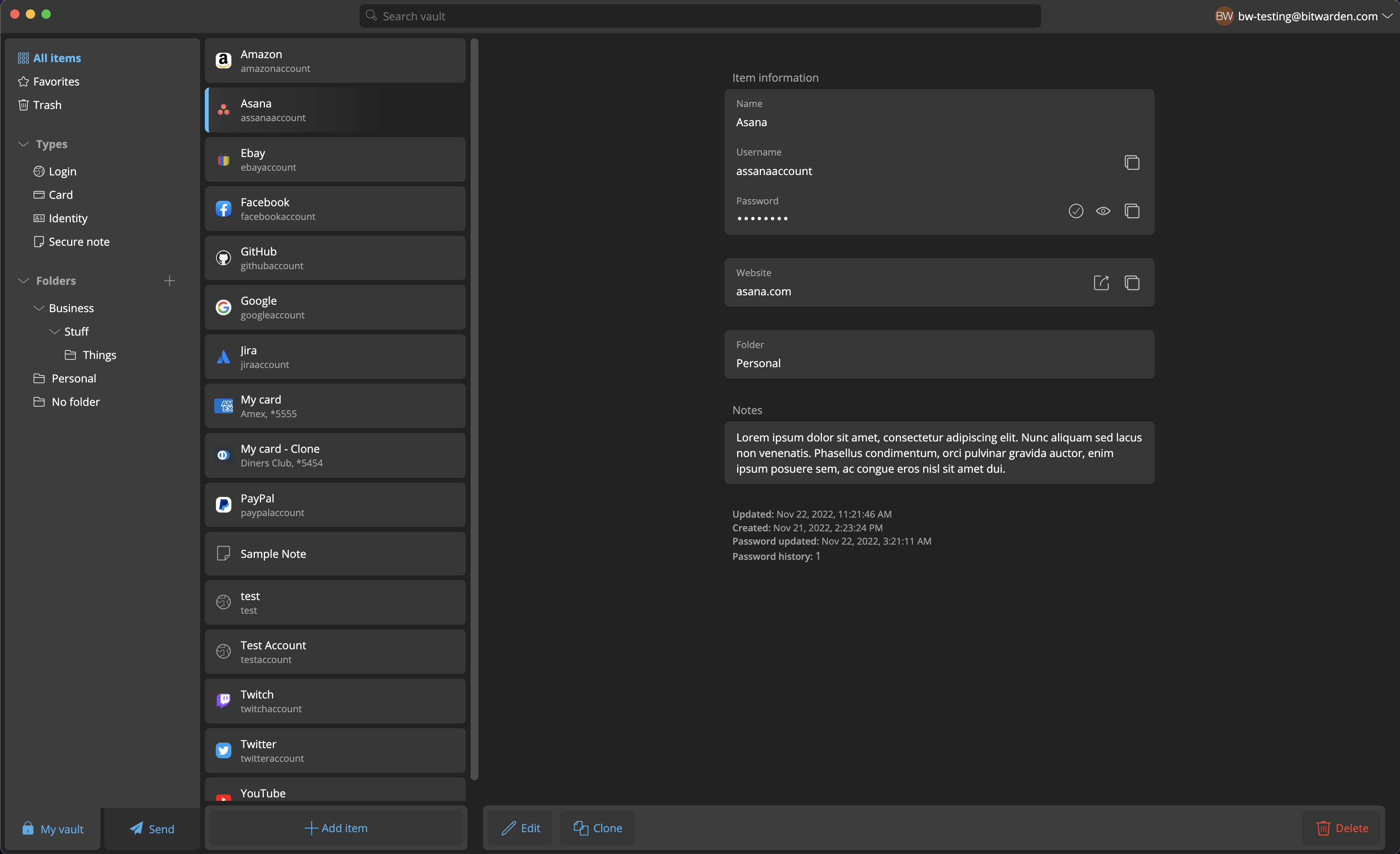The width and height of the screenshot is (1400, 854).
Task: Copy the website URL icon
Action: (1131, 283)
